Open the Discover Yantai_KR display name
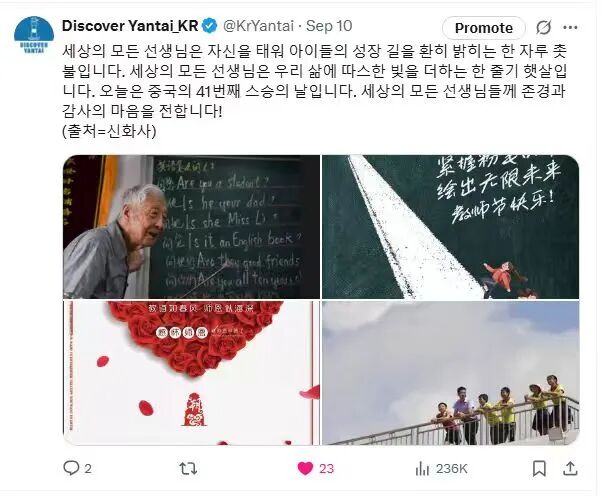 pyautogui.click(x=130, y=26)
